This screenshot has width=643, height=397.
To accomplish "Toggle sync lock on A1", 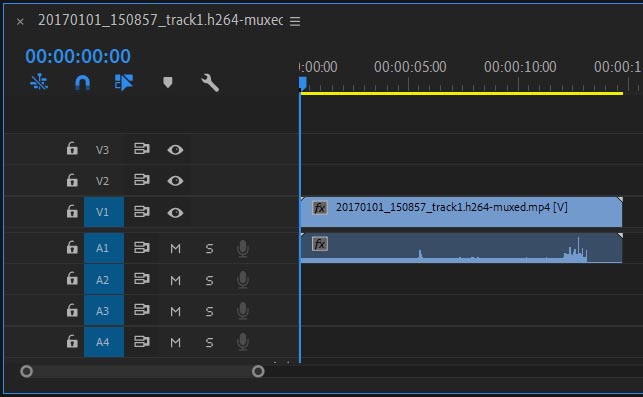I will [141, 247].
